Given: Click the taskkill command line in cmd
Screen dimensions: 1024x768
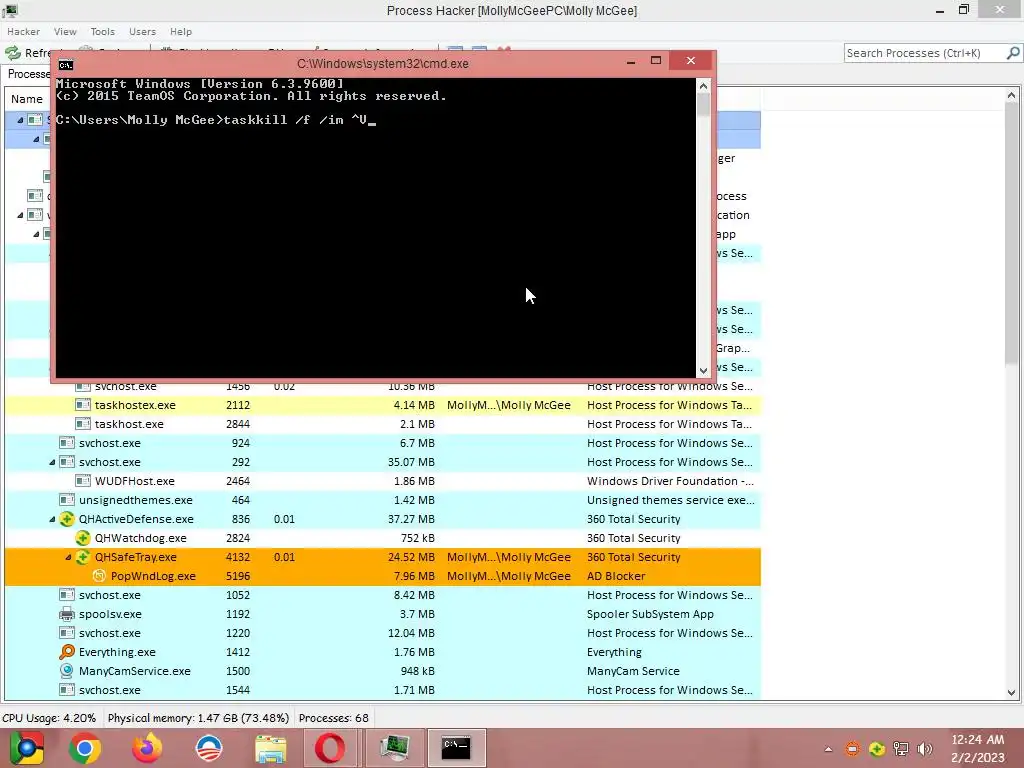Looking at the screenshot, I should tap(216, 120).
